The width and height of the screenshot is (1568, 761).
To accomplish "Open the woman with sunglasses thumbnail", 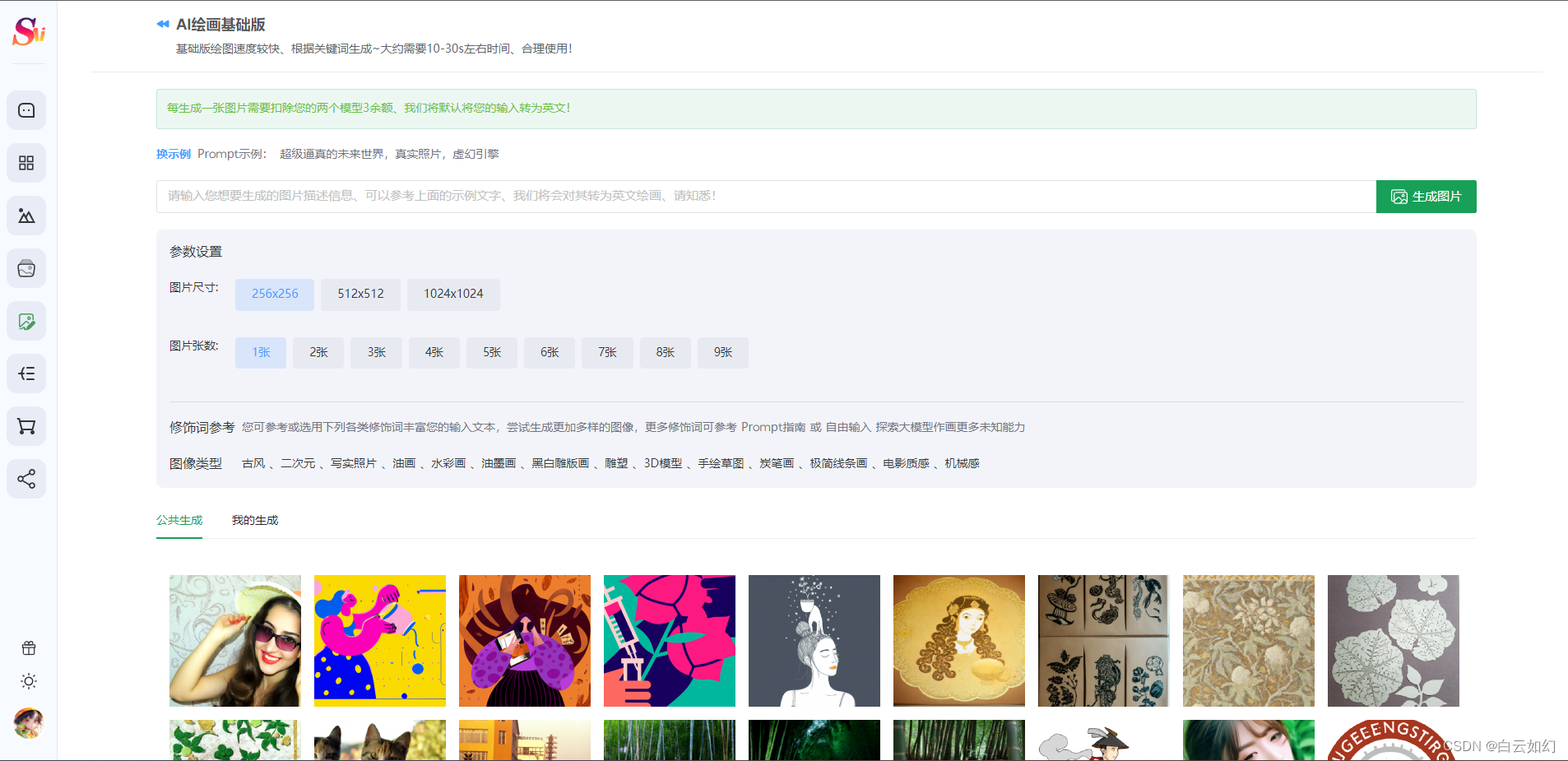I will [235, 641].
